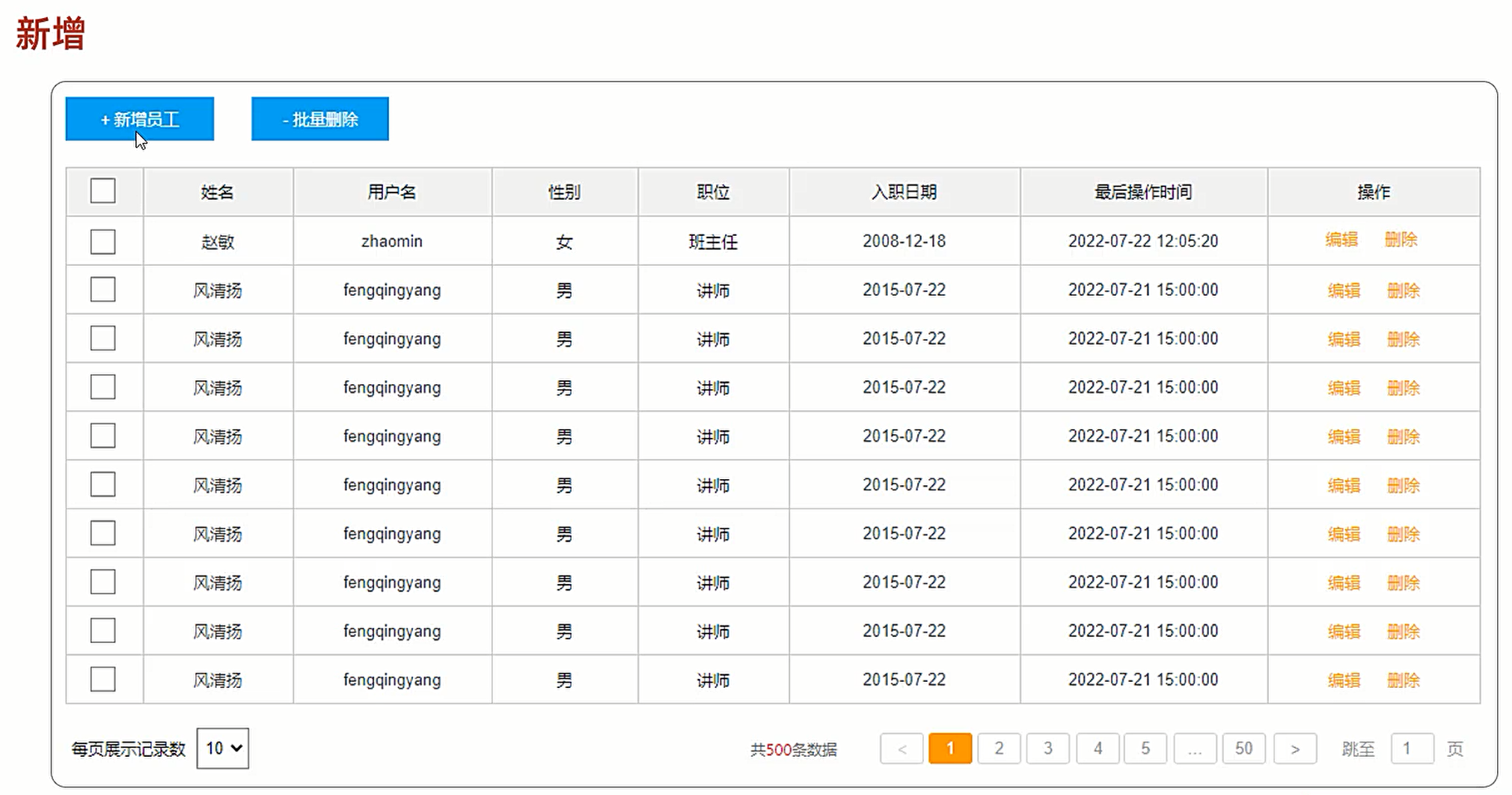Click 编辑 in the first 风清扬 row

coord(1344,290)
